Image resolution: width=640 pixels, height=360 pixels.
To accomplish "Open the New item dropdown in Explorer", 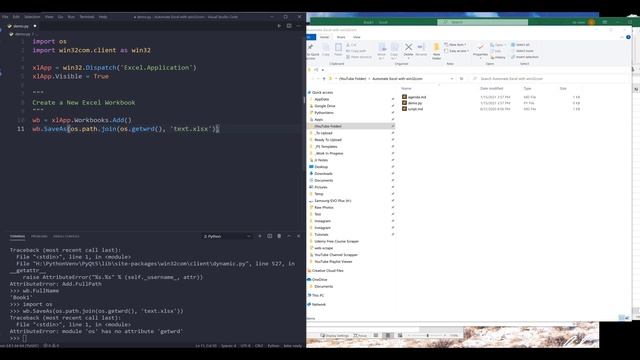I will pyautogui.click(x=455, y=44).
